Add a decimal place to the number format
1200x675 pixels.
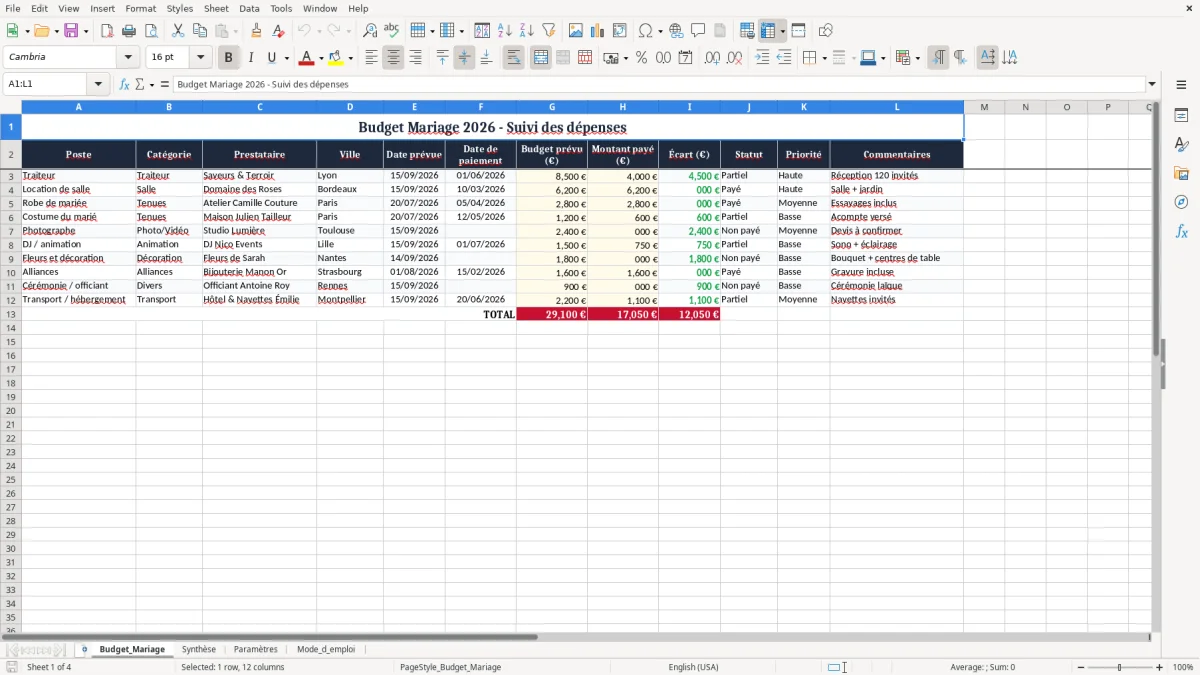click(712, 58)
